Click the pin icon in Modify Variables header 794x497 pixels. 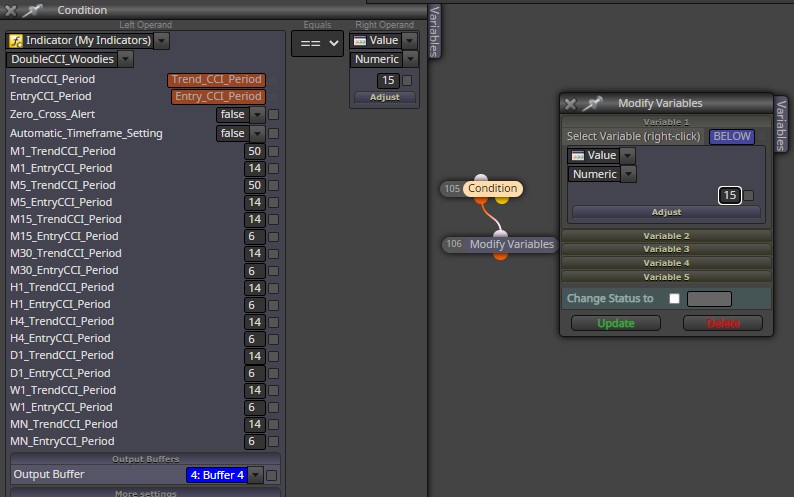(x=592, y=103)
